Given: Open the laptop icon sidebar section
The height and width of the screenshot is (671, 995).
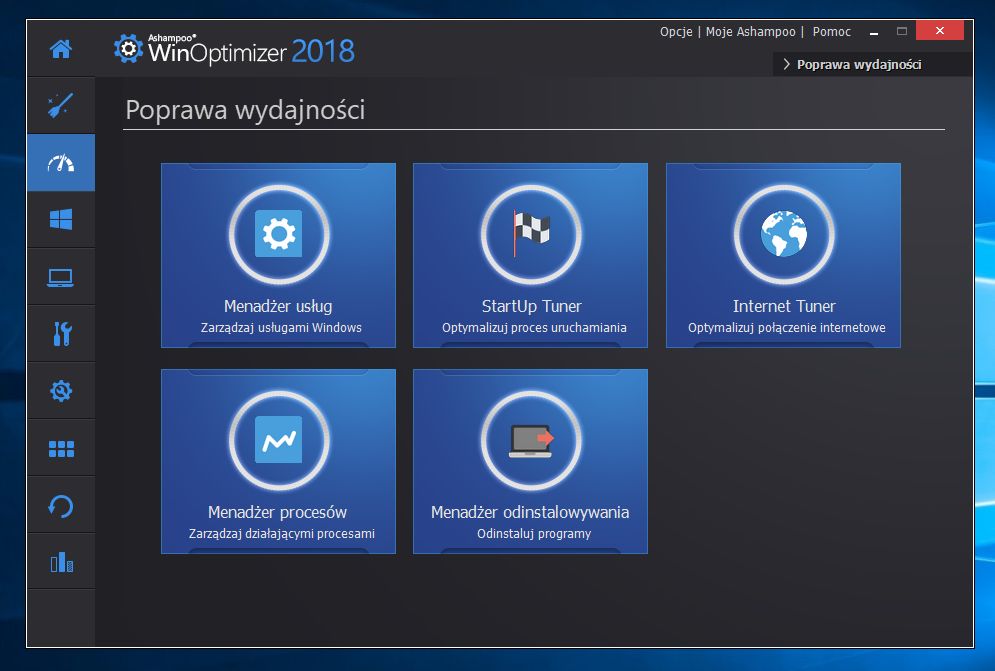Looking at the screenshot, I should click(x=61, y=277).
